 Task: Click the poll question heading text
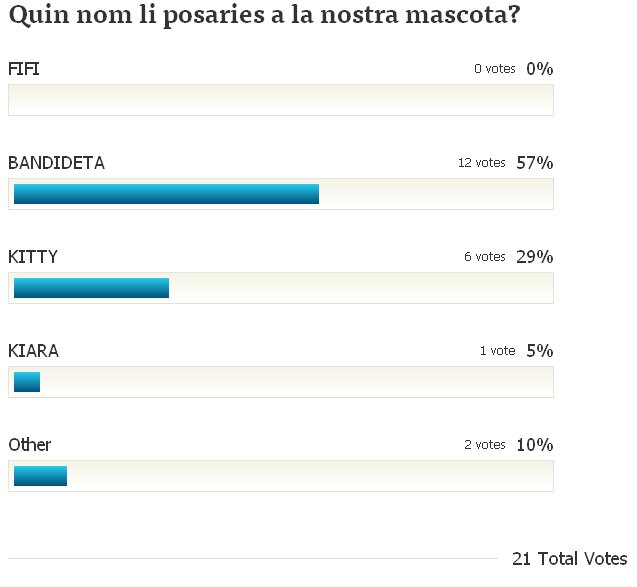point(264,15)
